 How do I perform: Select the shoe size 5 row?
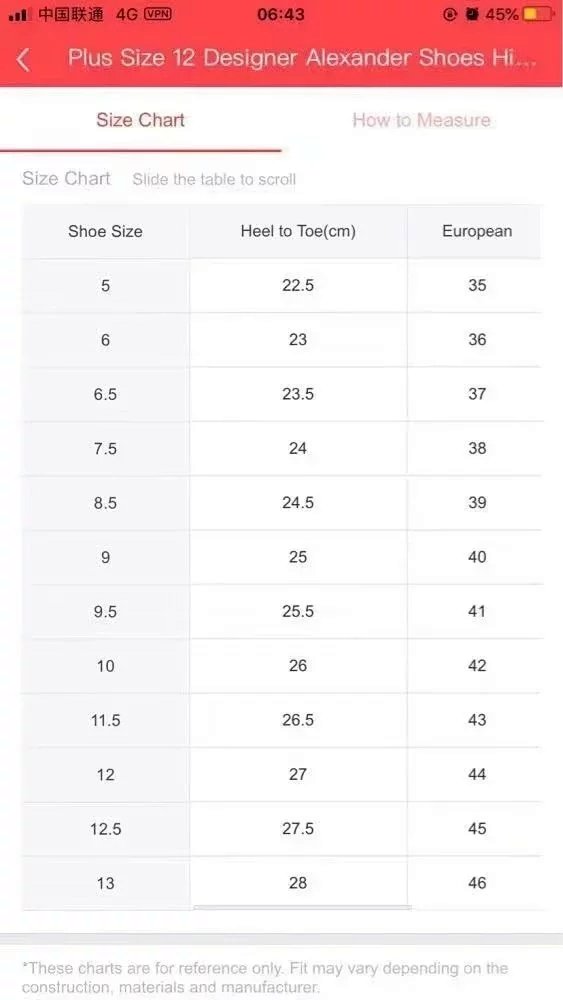point(282,286)
